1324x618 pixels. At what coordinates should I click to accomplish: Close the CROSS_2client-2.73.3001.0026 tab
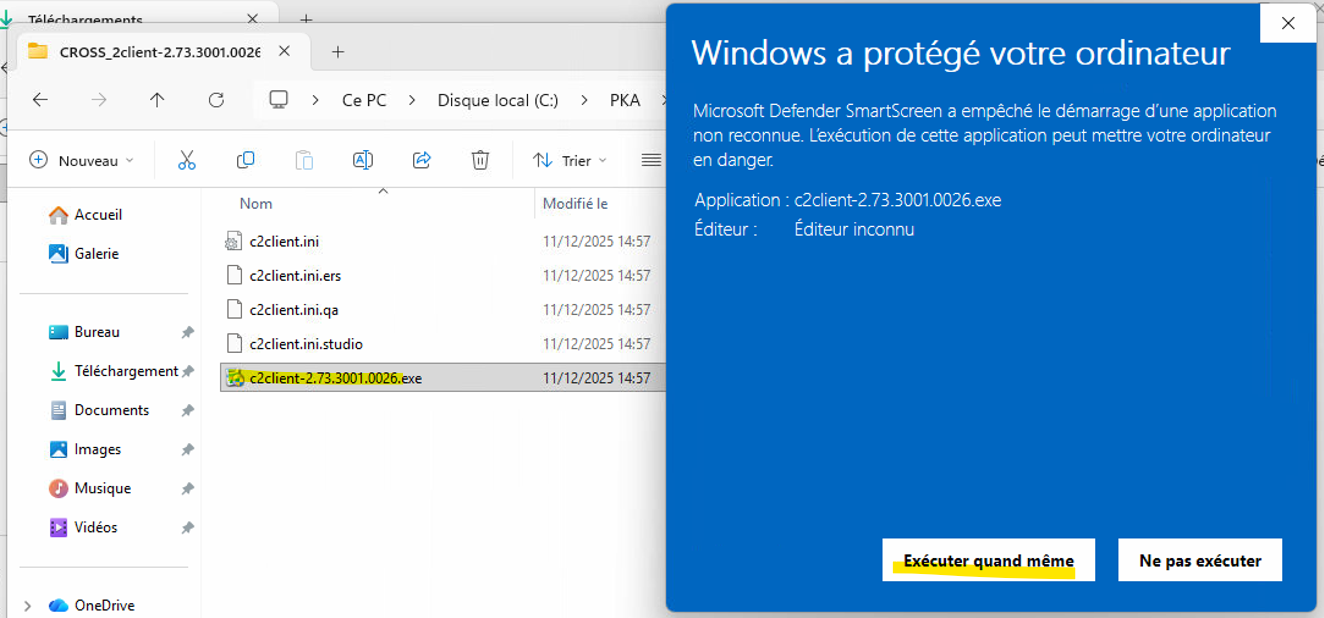click(x=285, y=51)
